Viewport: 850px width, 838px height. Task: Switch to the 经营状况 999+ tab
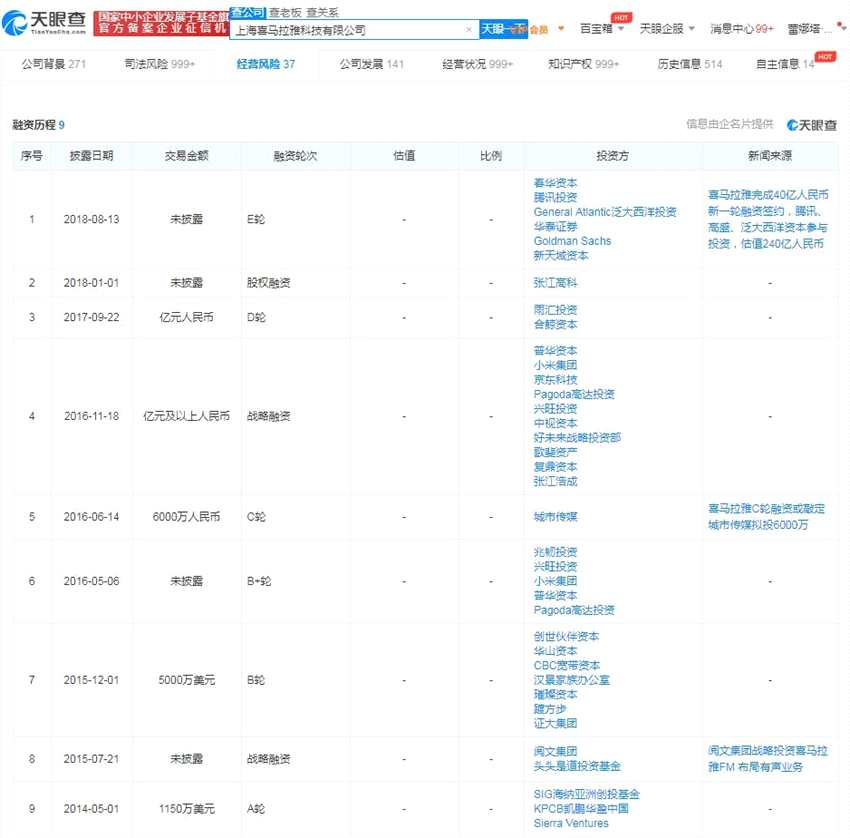[477, 64]
